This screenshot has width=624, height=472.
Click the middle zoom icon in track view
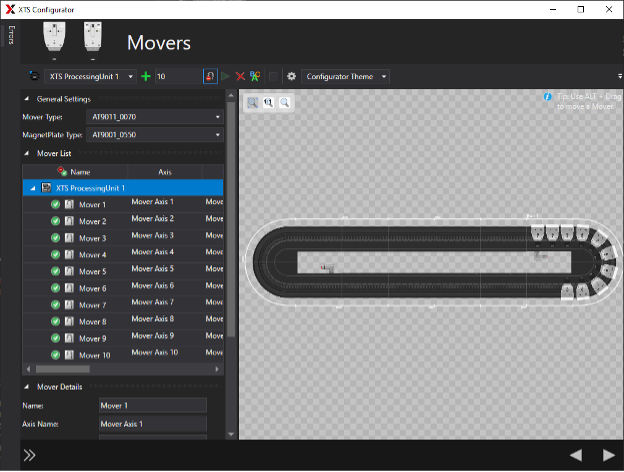pos(269,102)
